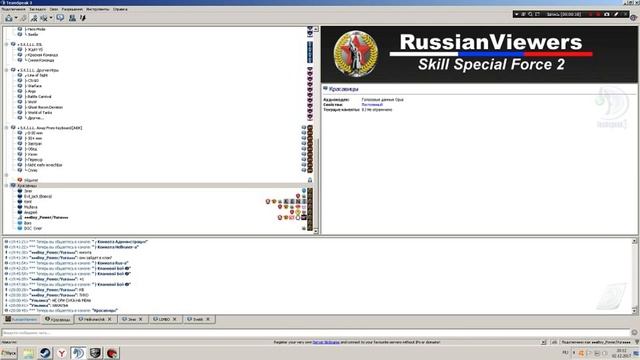Click the channel icon beside World of Tanks
This screenshot has width=640, height=360.
click(x=20, y=113)
